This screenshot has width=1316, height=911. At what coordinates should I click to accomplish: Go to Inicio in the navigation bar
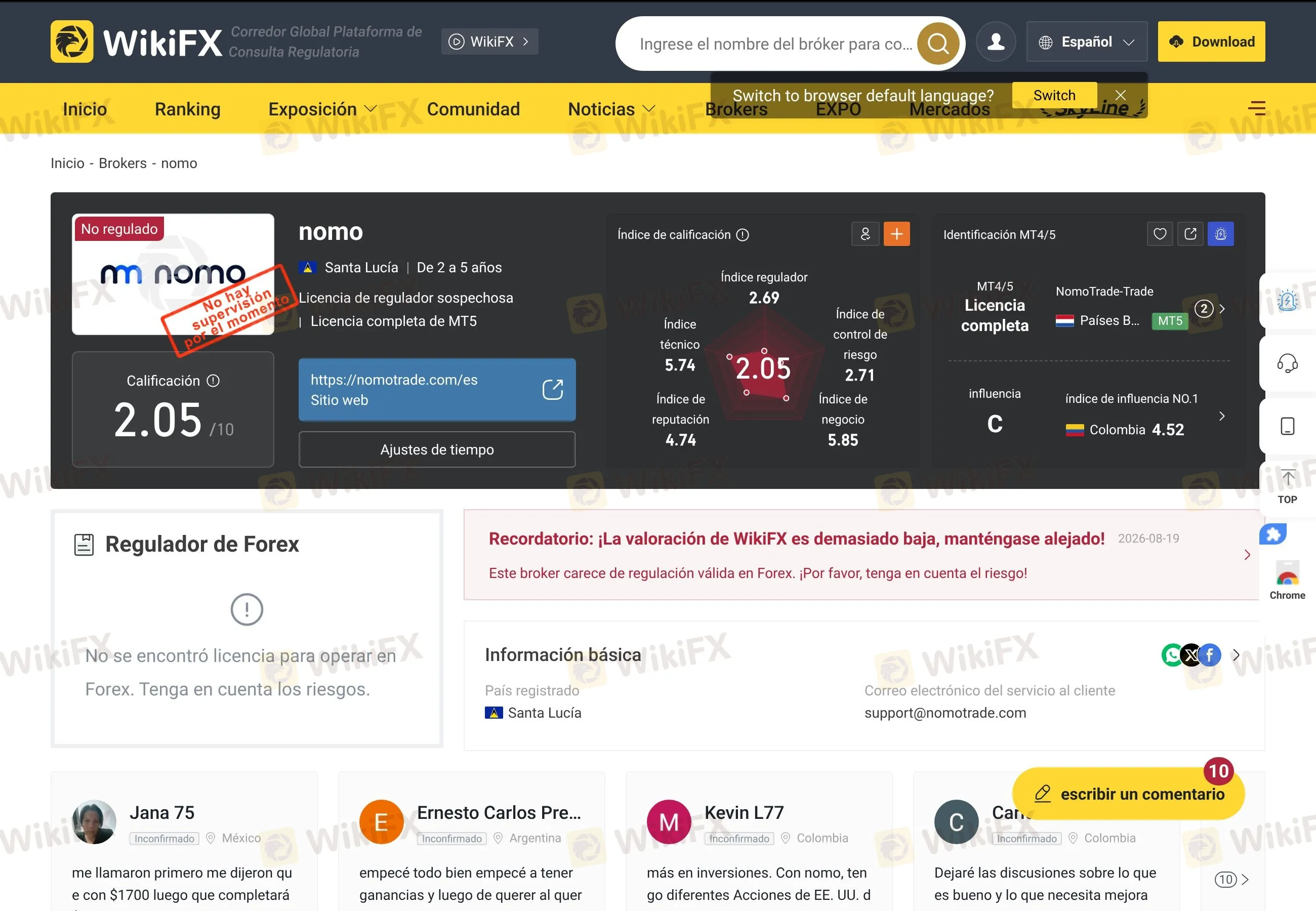[x=85, y=109]
